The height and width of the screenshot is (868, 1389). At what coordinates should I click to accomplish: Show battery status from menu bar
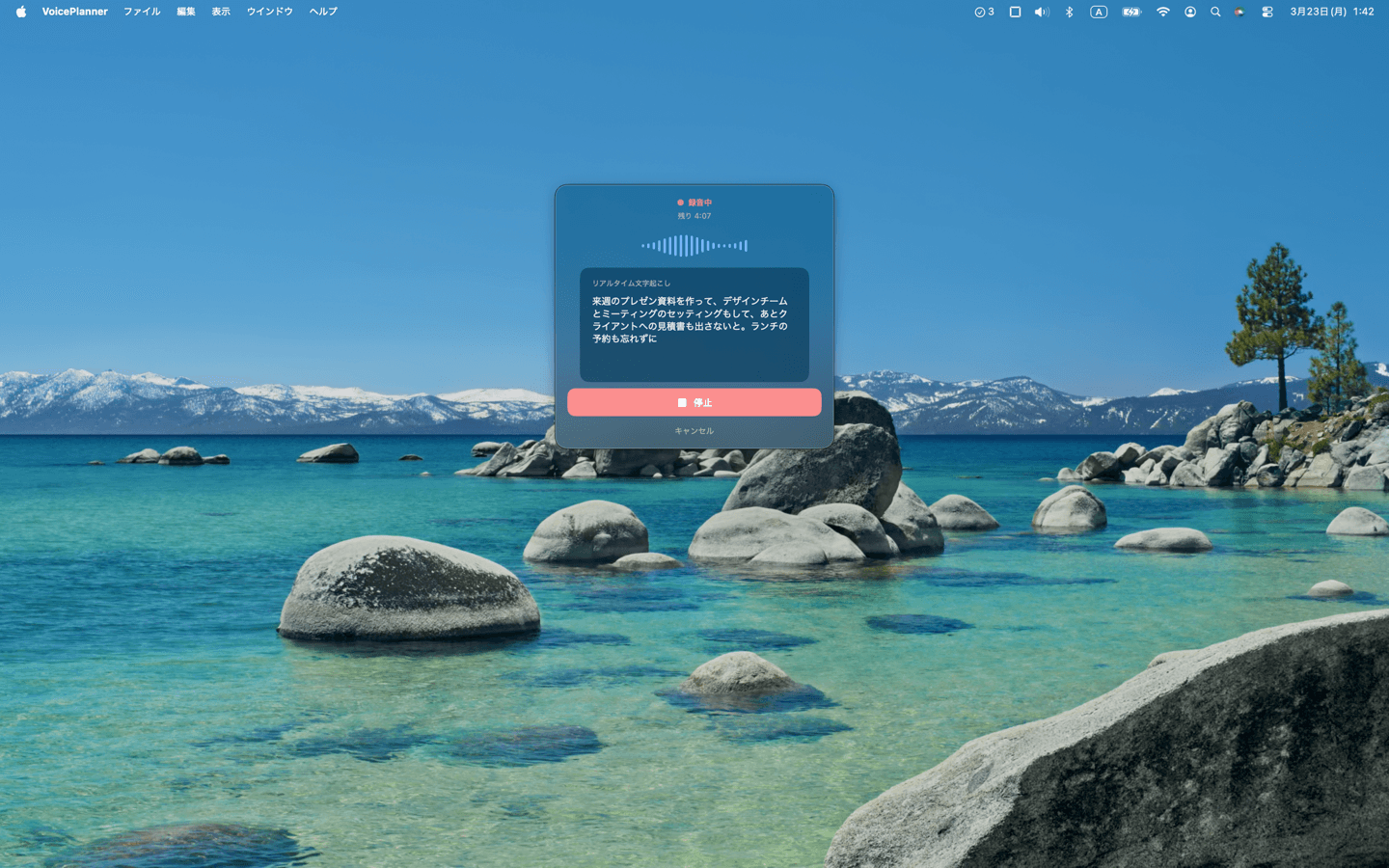pos(1131,12)
